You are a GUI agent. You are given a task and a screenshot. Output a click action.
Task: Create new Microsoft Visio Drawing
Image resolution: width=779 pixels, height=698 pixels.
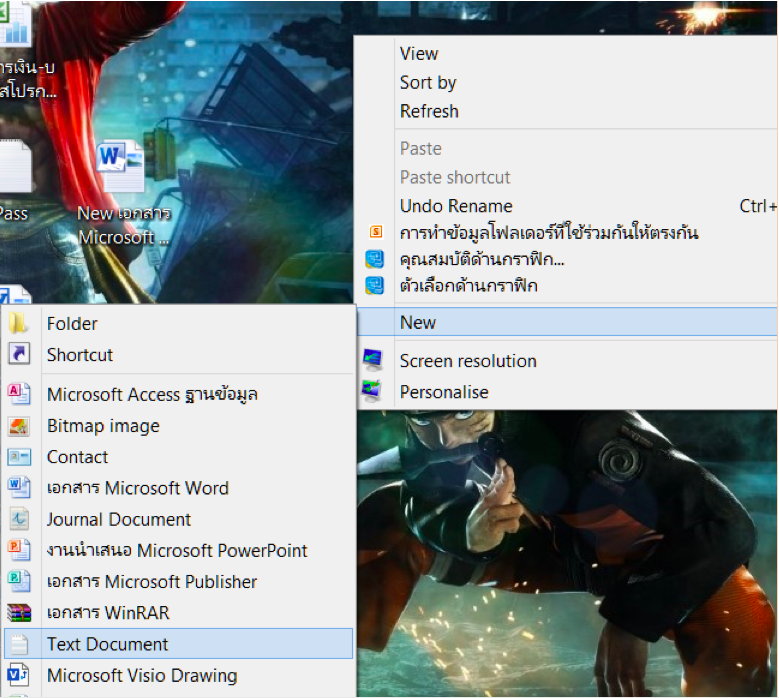pos(179,676)
